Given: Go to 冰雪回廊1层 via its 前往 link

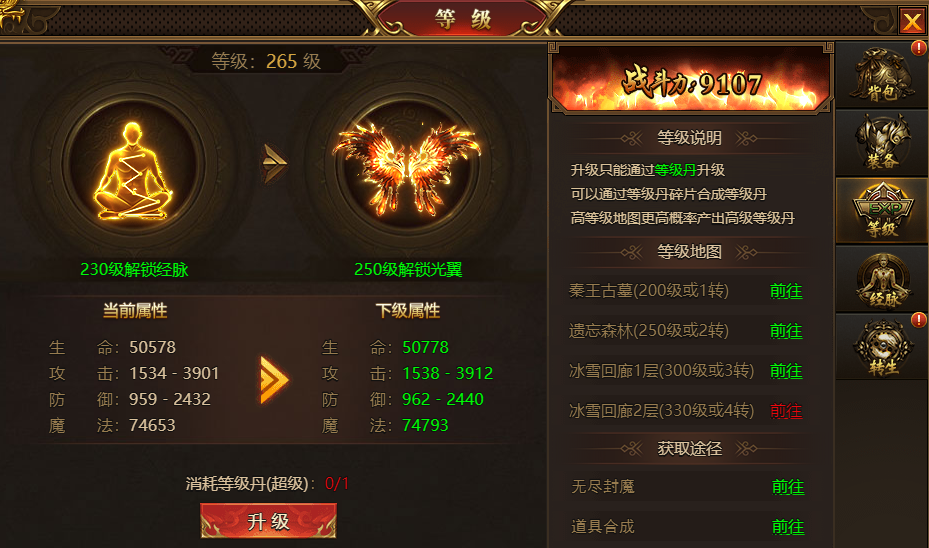Looking at the screenshot, I should pyautogui.click(x=786, y=371).
